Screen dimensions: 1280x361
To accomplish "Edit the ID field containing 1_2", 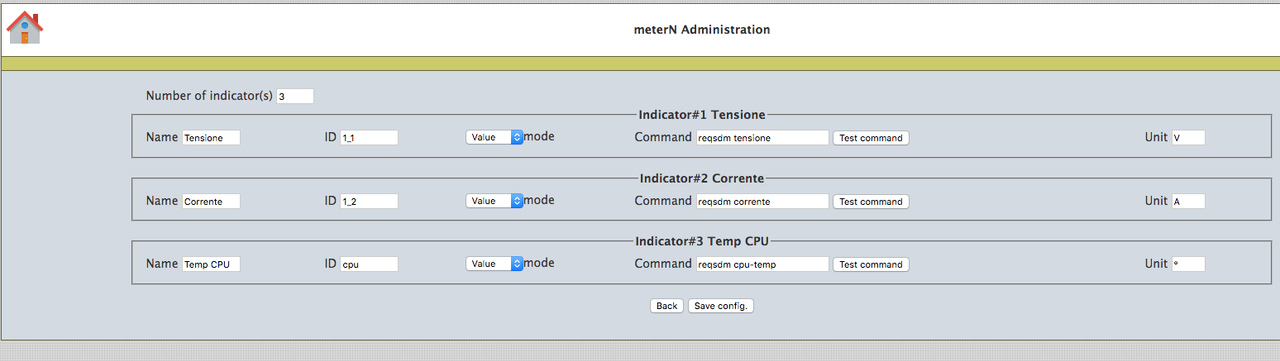I will (x=369, y=201).
